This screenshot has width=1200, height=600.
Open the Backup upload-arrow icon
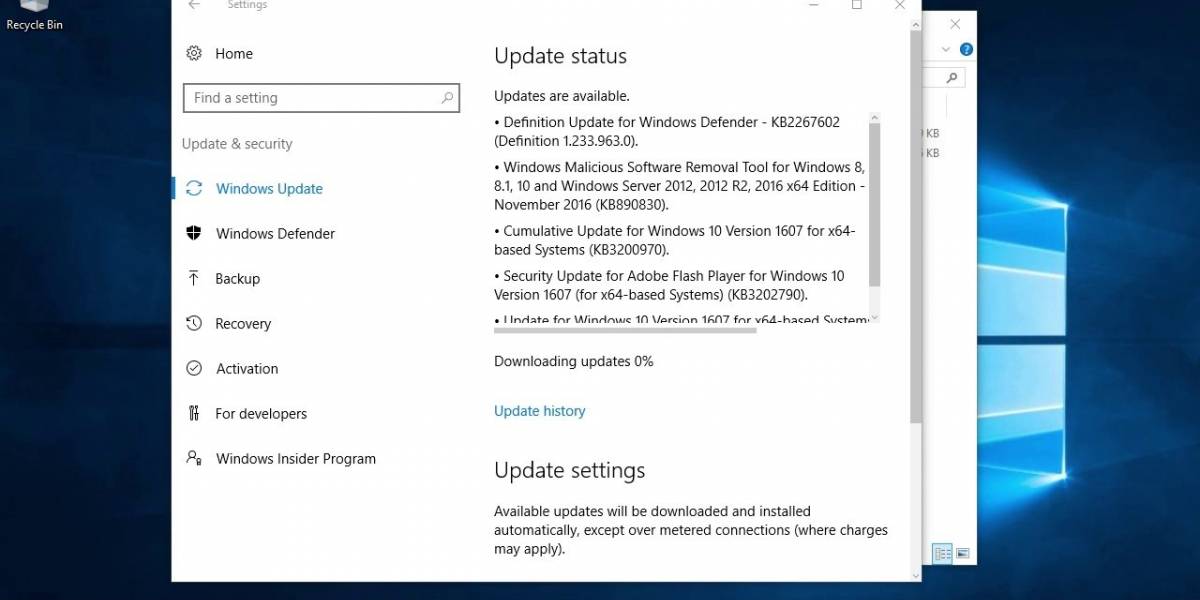[194, 278]
